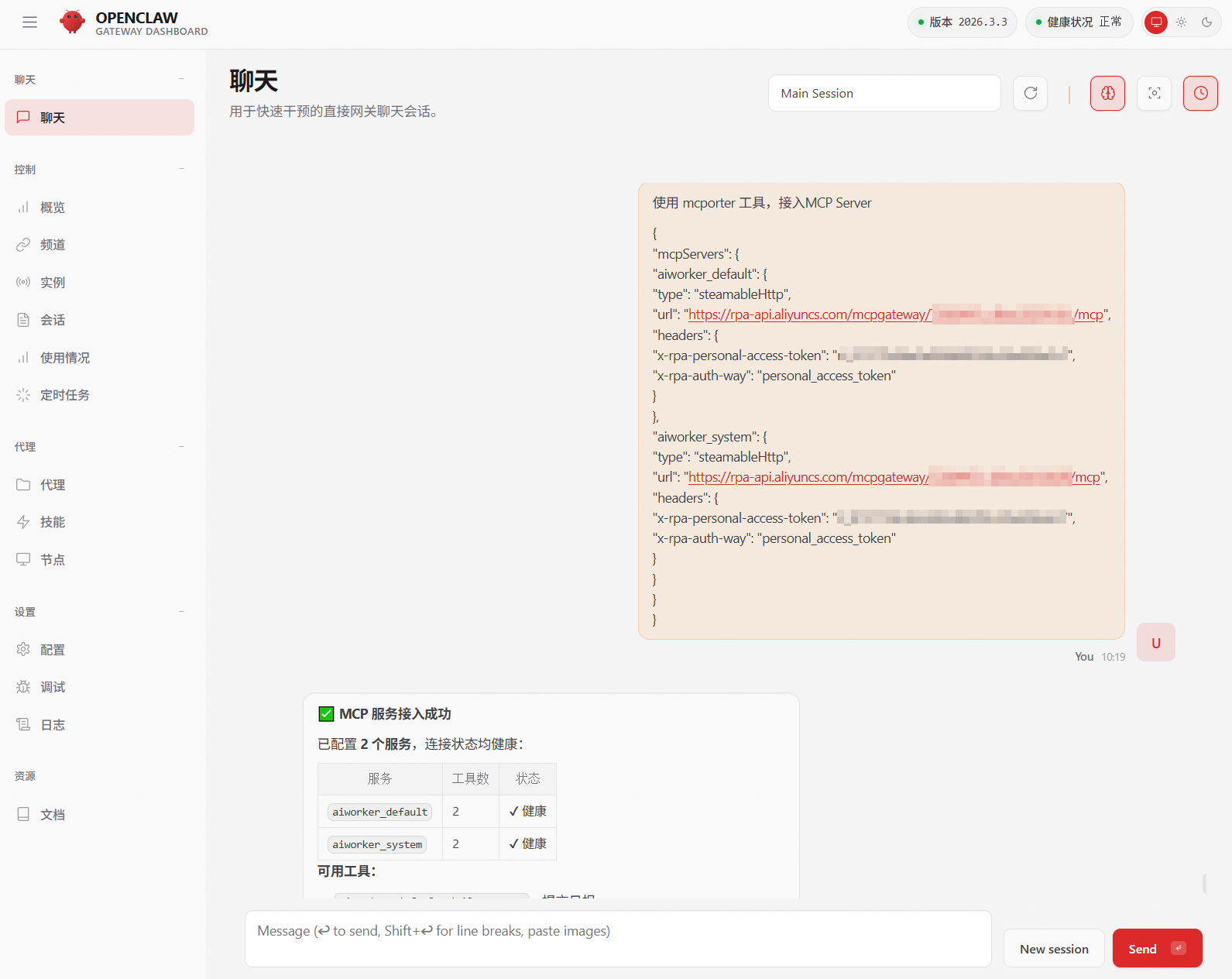Click the 工具数 column header

[x=471, y=779]
